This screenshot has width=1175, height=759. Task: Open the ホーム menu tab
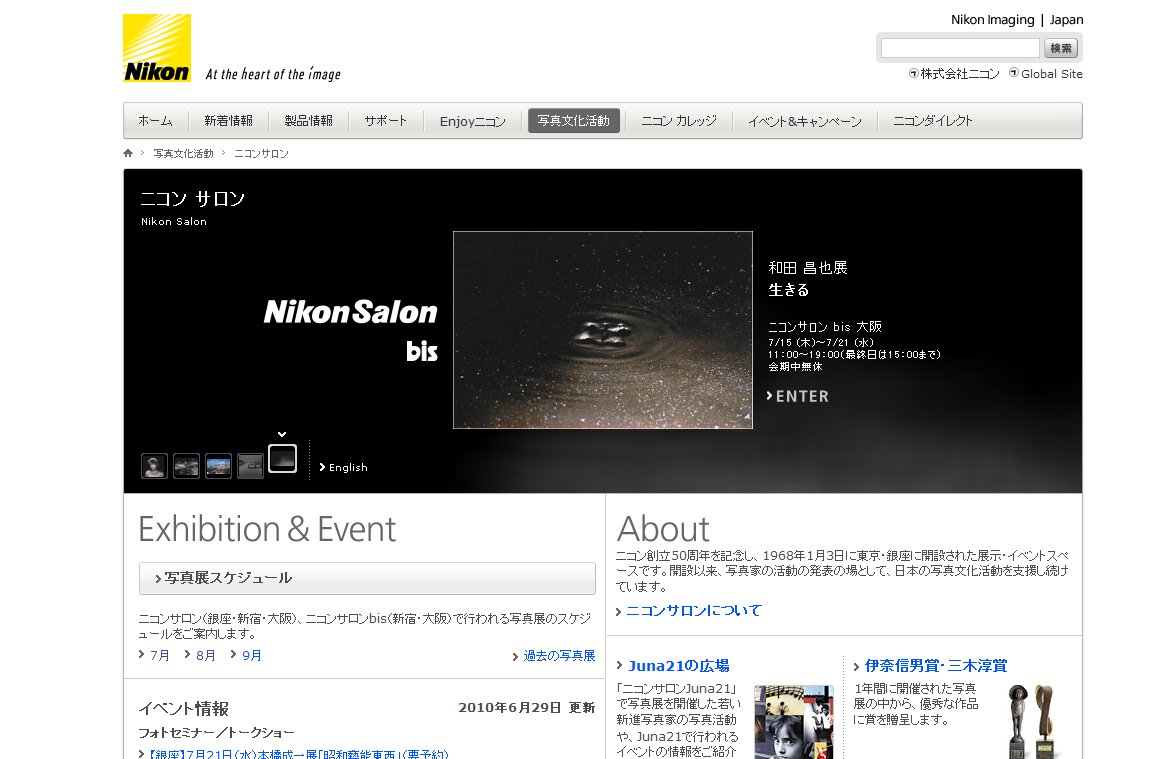155,121
